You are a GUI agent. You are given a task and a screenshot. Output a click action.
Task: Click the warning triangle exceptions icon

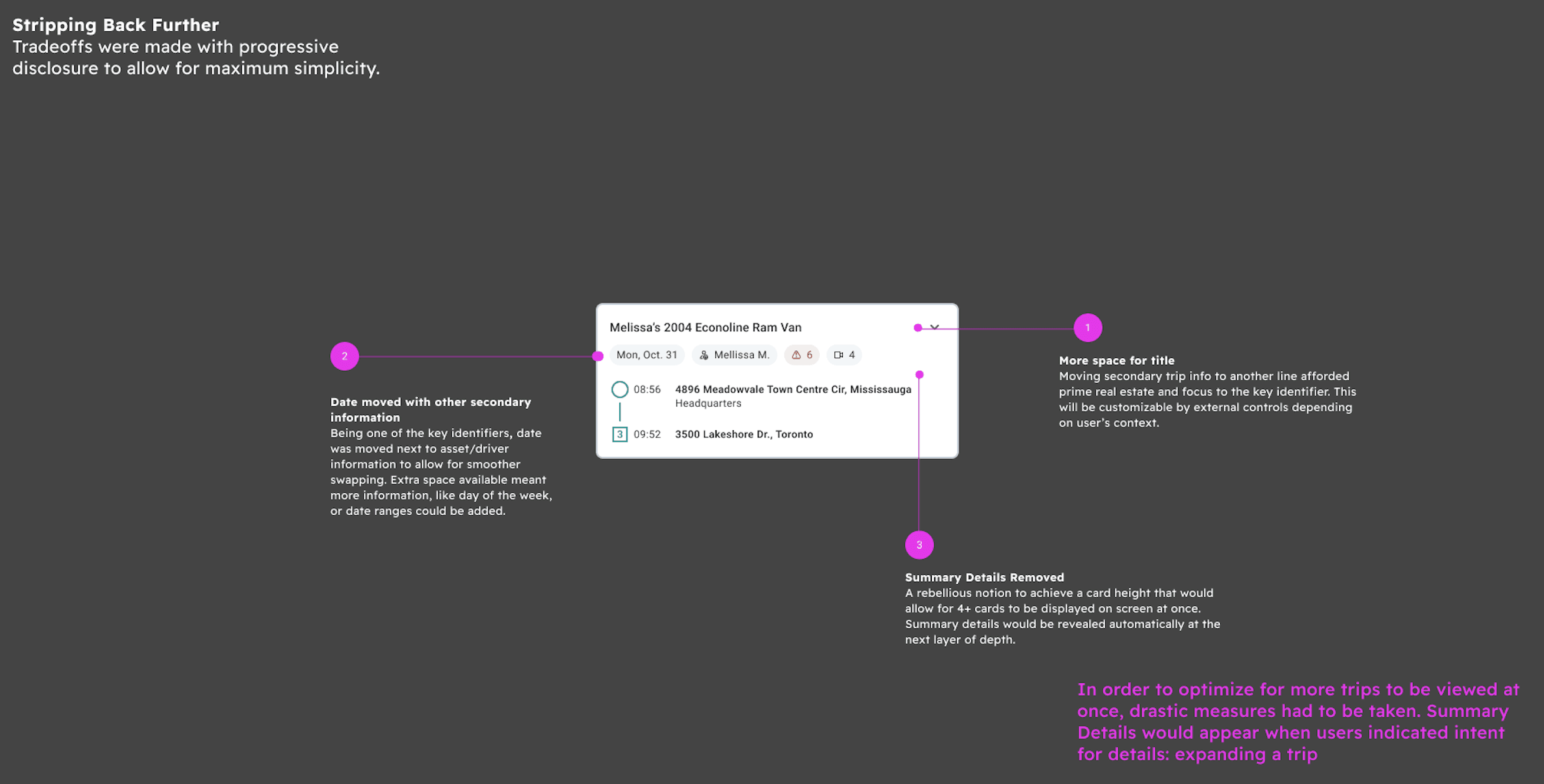pos(796,355)
